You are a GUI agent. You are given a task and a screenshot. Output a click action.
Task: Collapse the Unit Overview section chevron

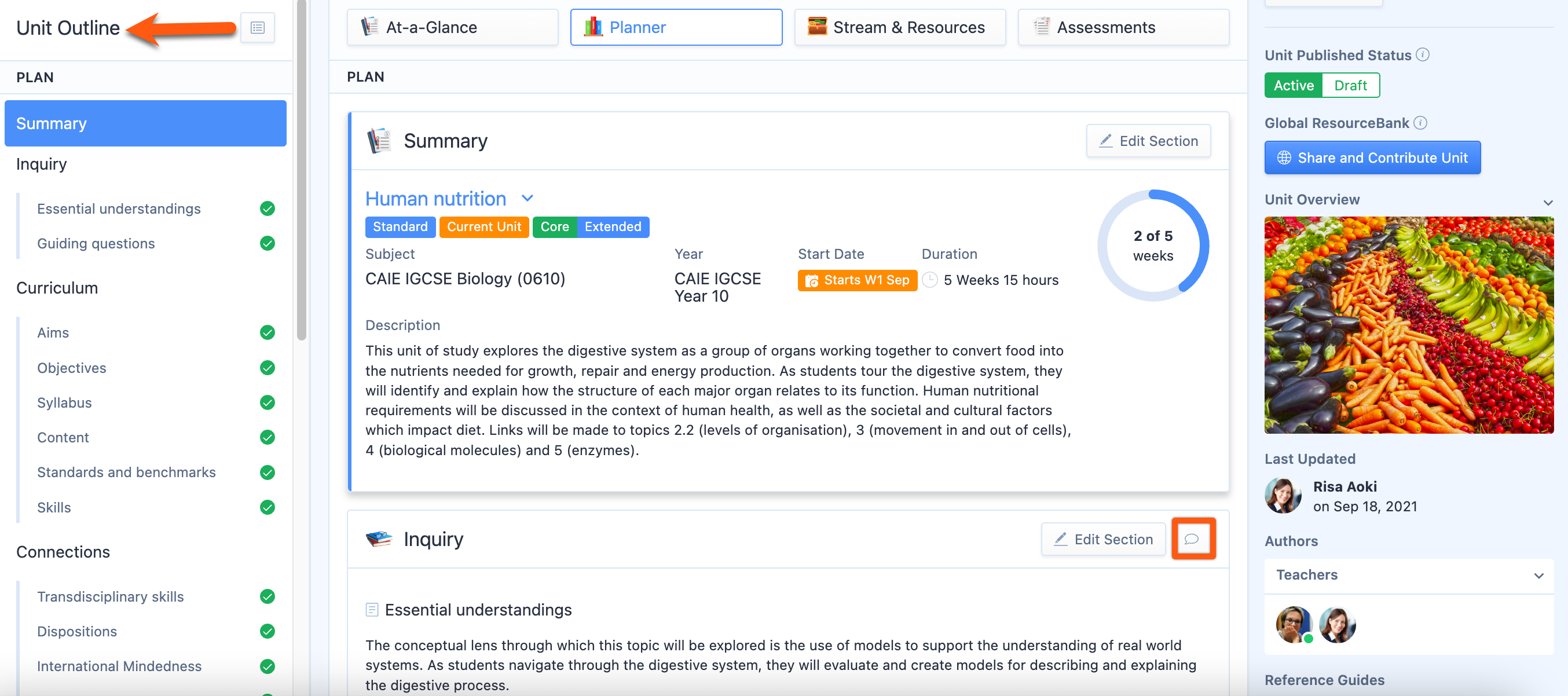1547,202
